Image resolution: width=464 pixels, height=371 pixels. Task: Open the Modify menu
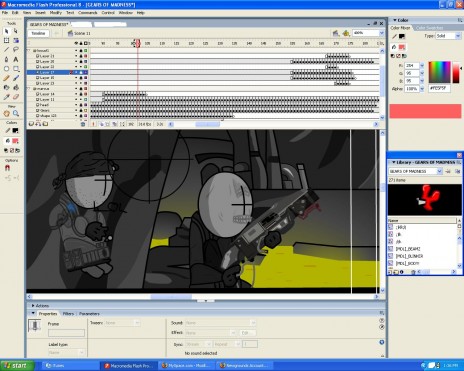click(56, 13)
